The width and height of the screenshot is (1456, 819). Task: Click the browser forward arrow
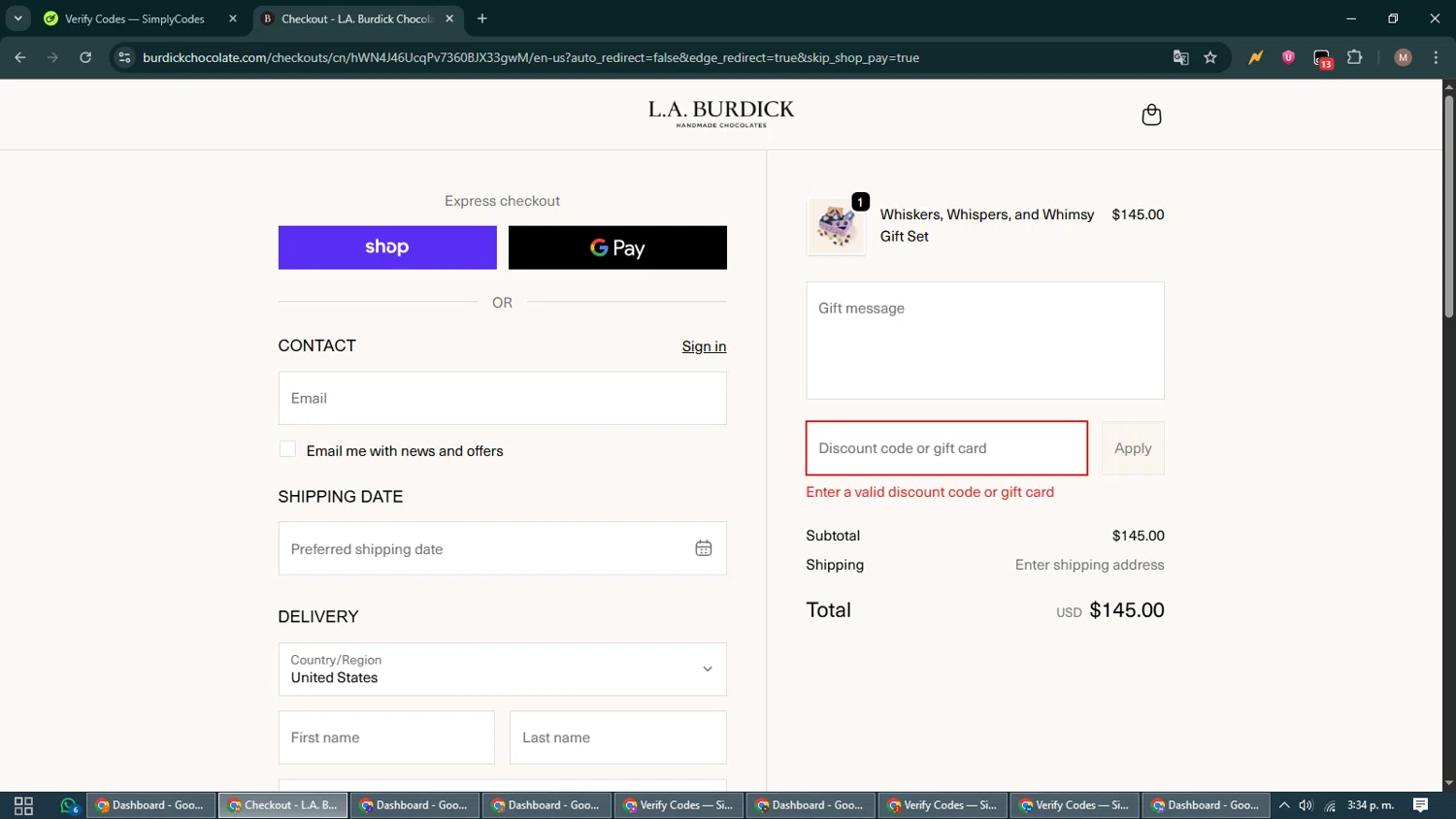tap(52, 57)
